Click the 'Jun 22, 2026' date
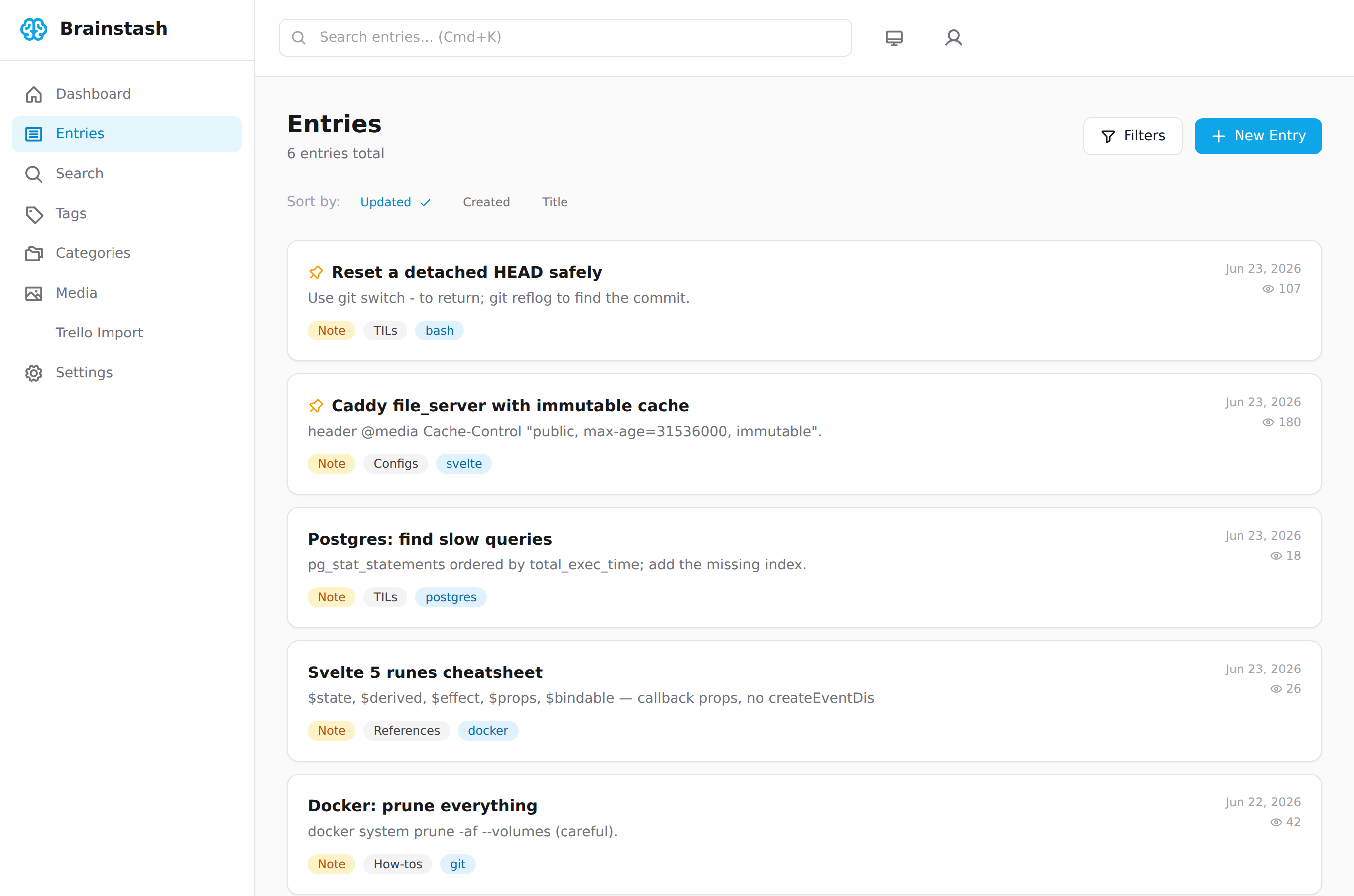Screen dimensions: 1354x896 click(1262, 803)
